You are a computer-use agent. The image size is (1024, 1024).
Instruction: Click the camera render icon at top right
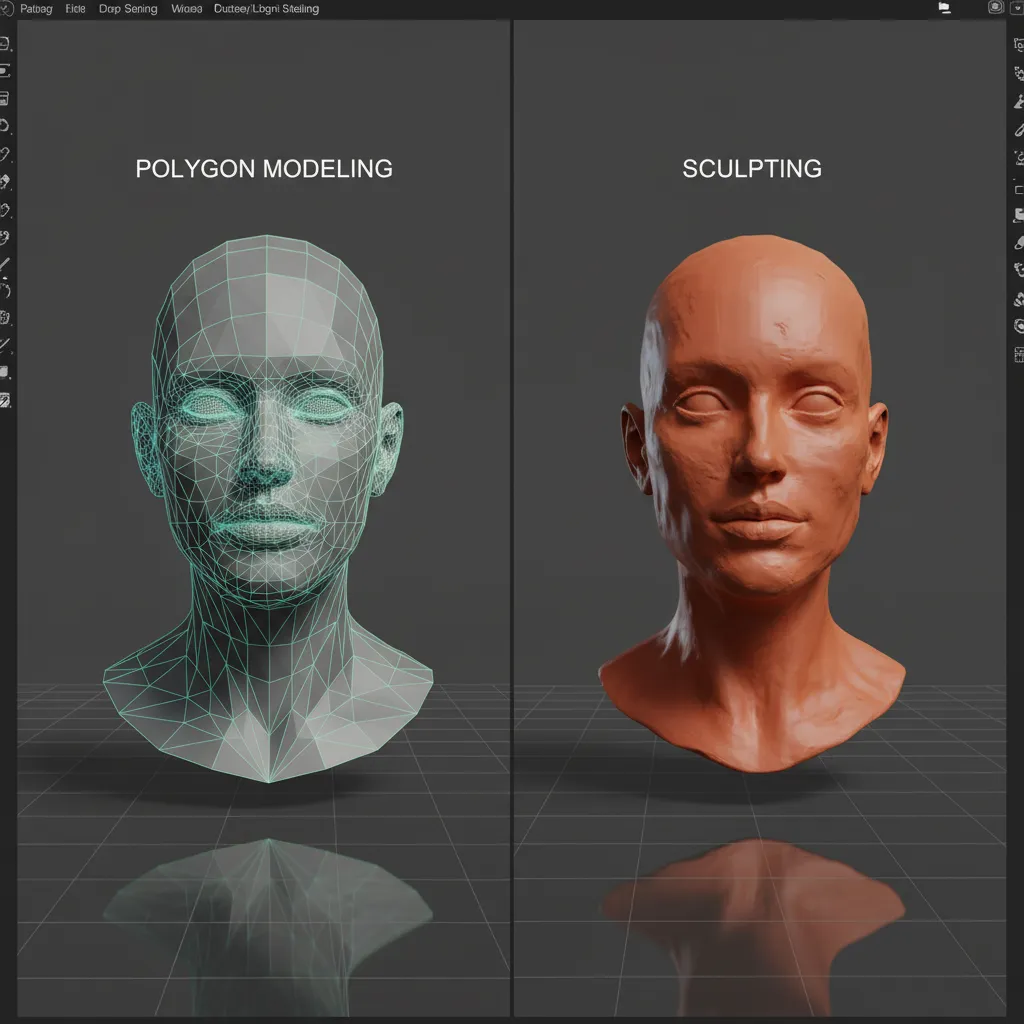tap(995, 8)
